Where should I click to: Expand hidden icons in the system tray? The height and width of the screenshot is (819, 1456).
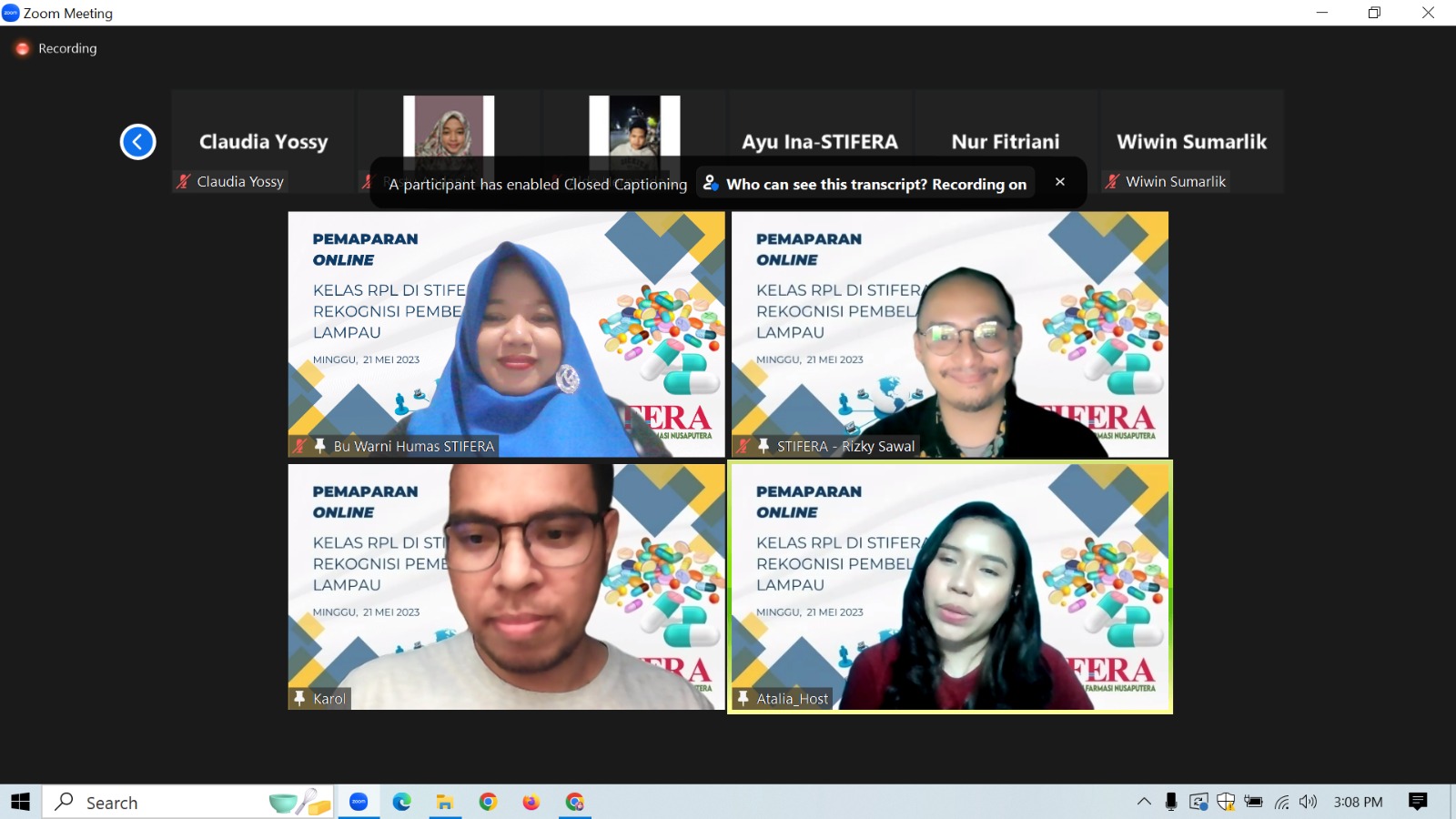[1144, 802]
